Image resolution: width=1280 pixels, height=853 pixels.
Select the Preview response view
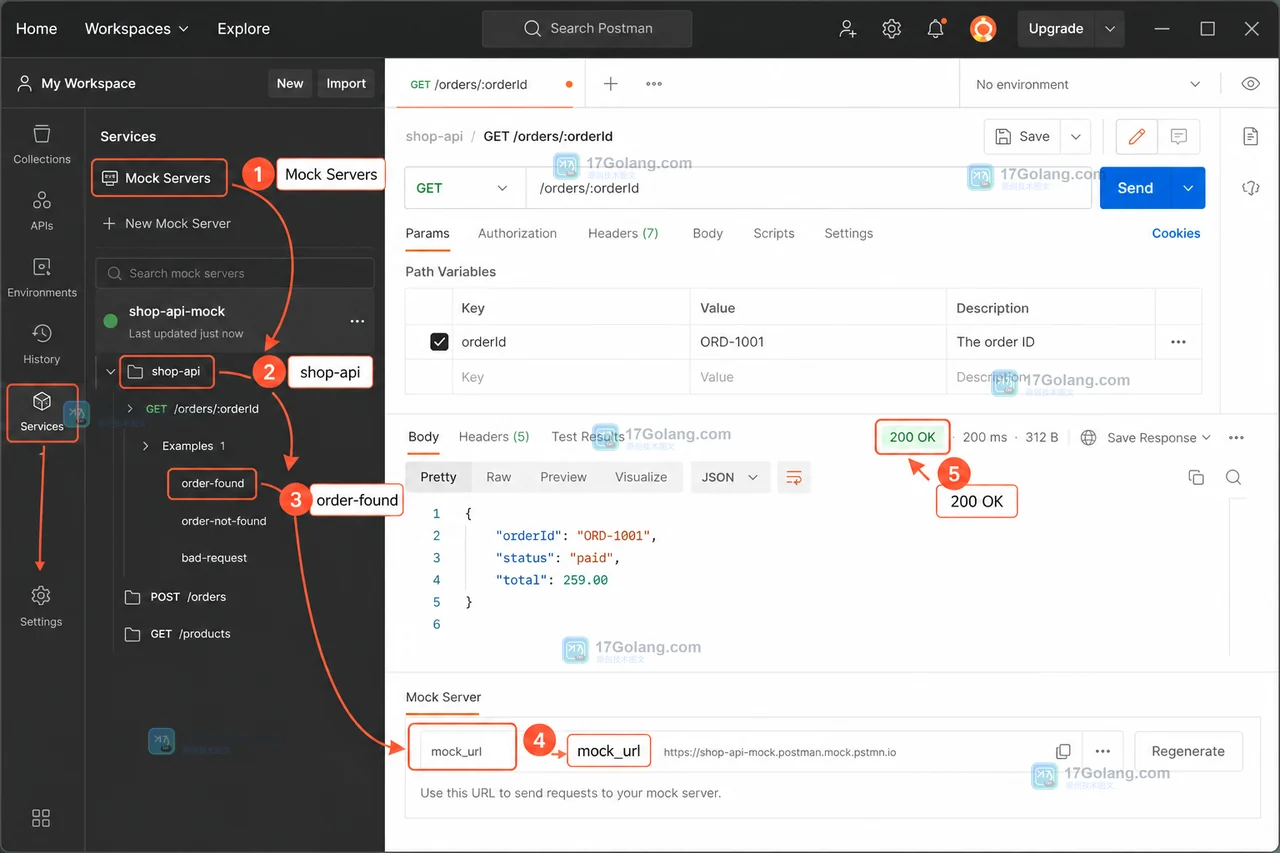pos(564,477)
